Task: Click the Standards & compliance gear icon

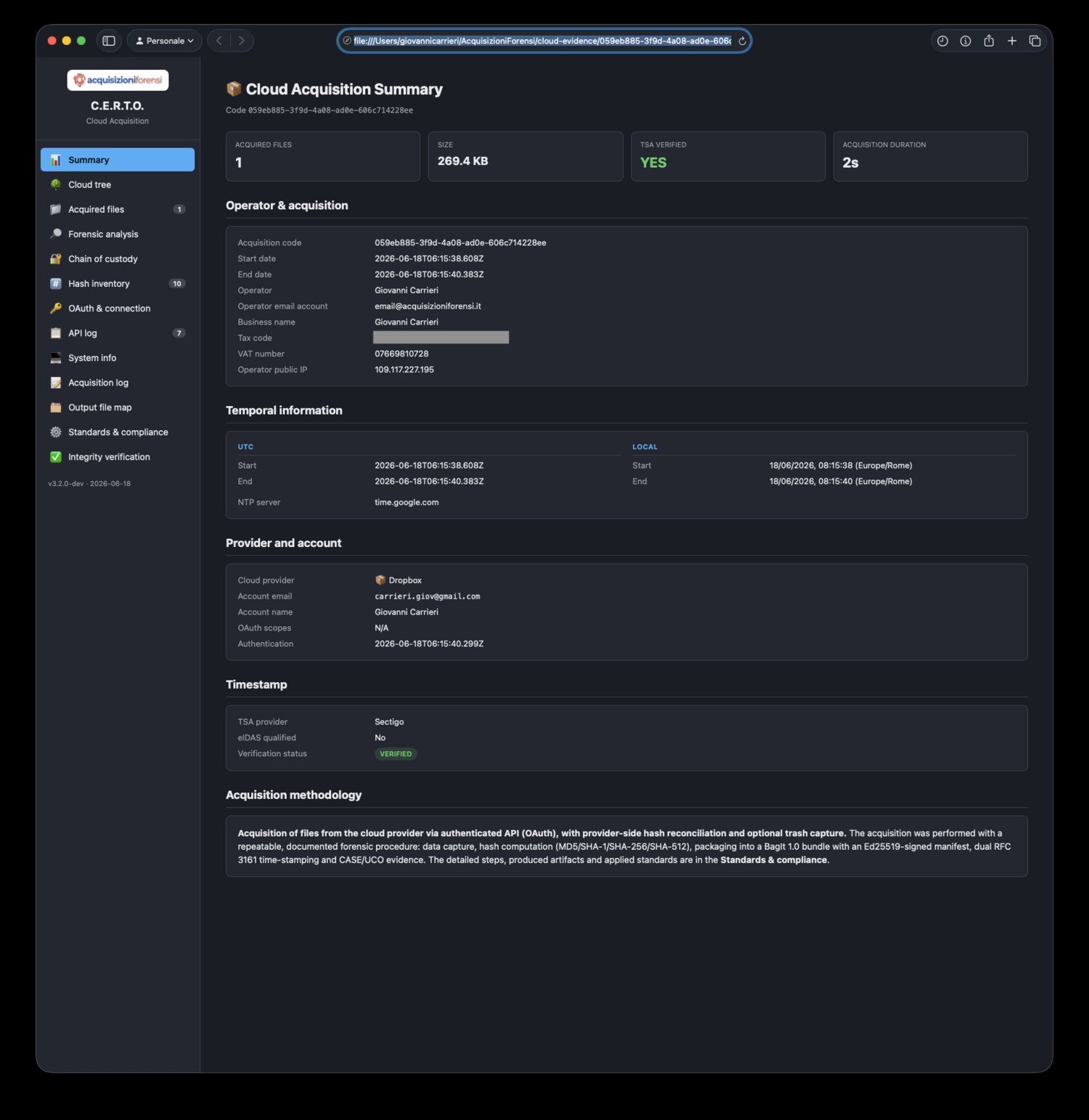Action: [55, 432]
